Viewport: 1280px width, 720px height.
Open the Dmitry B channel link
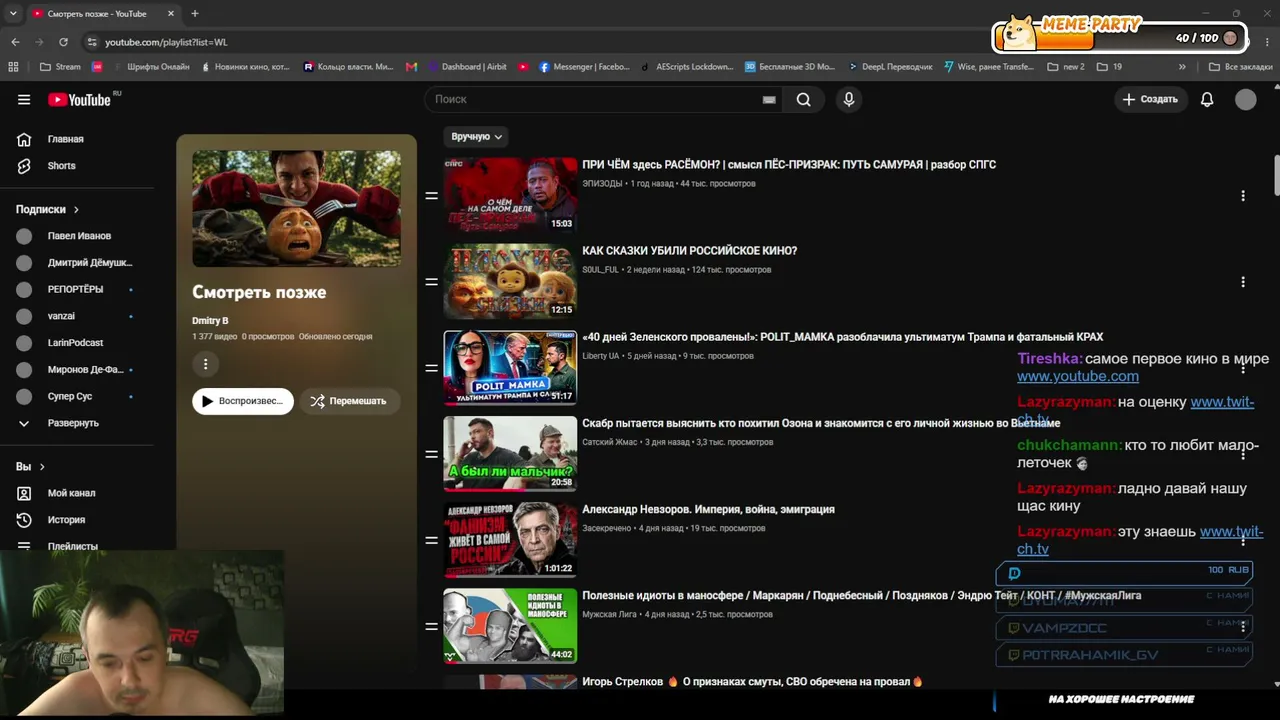(x=210, y=321)
